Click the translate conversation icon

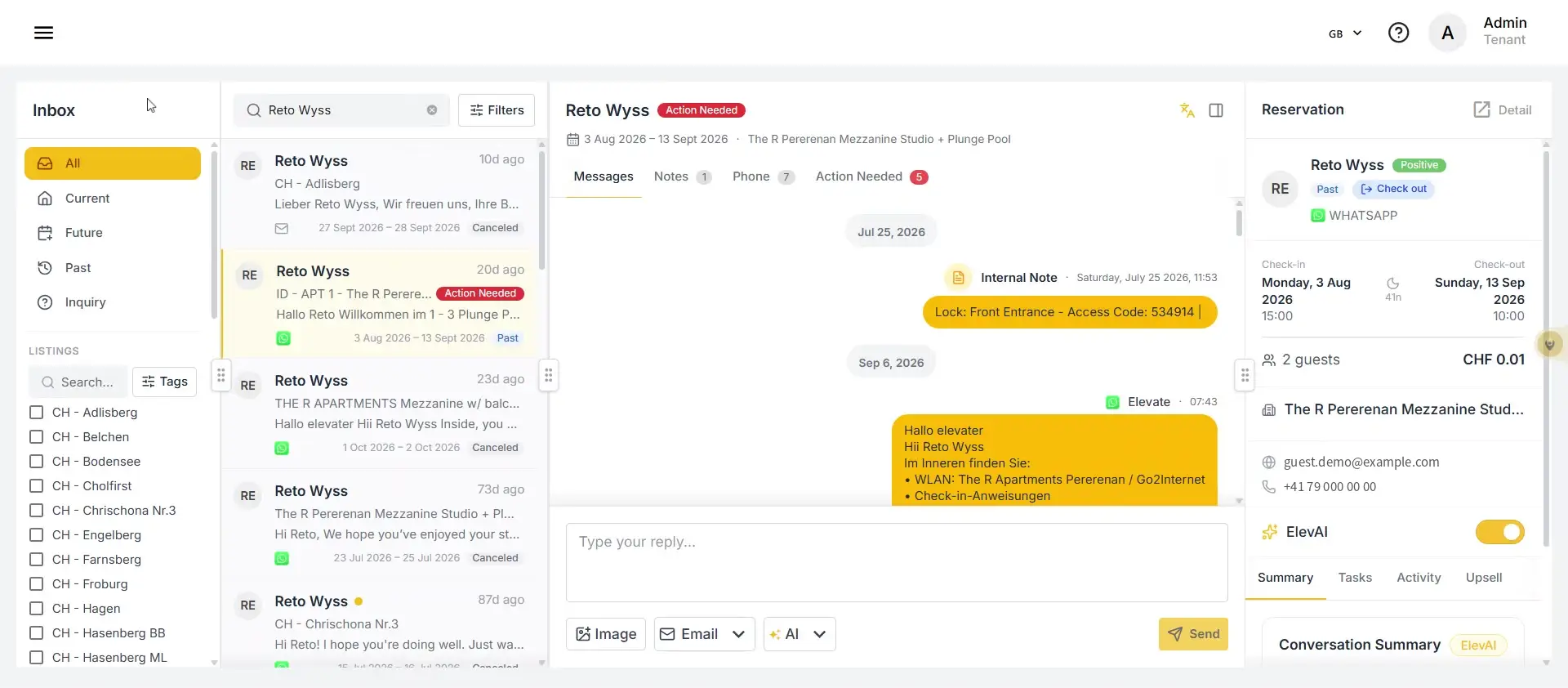point(1187,110)
